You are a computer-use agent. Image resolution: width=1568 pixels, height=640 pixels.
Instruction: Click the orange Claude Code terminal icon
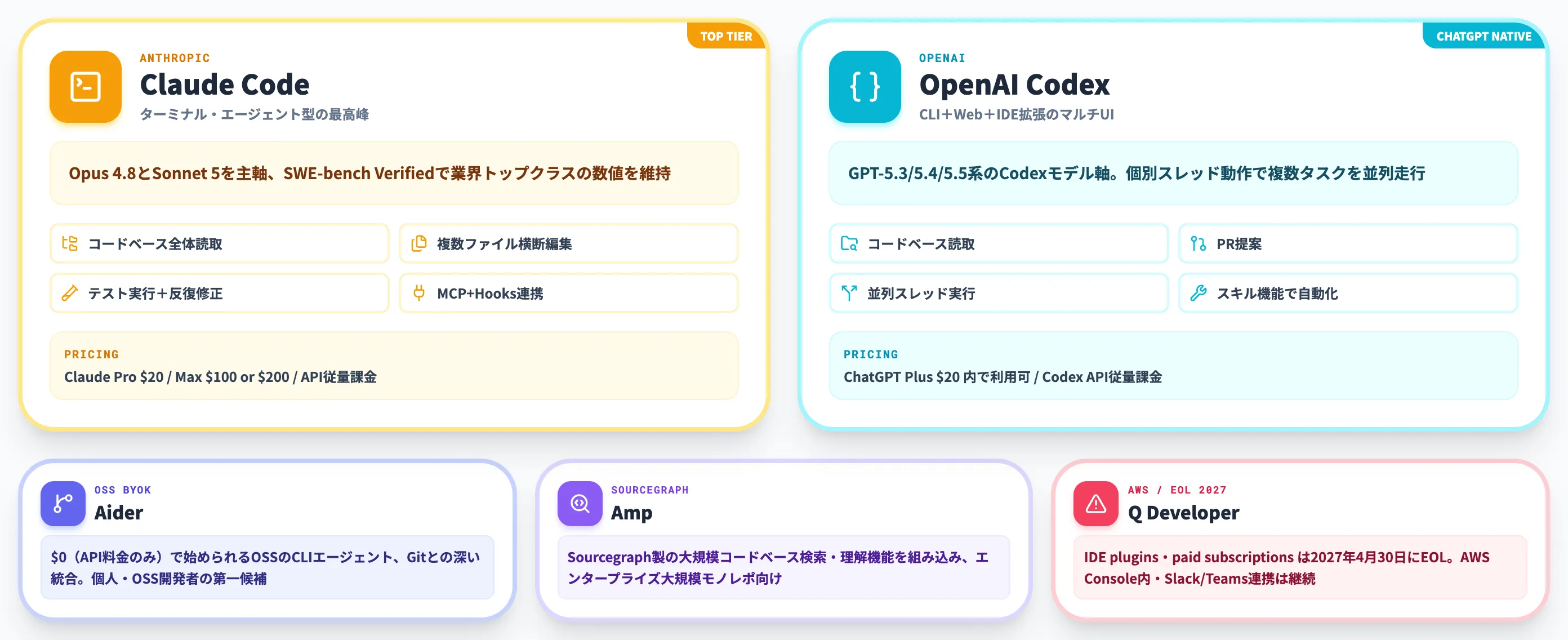85,86
